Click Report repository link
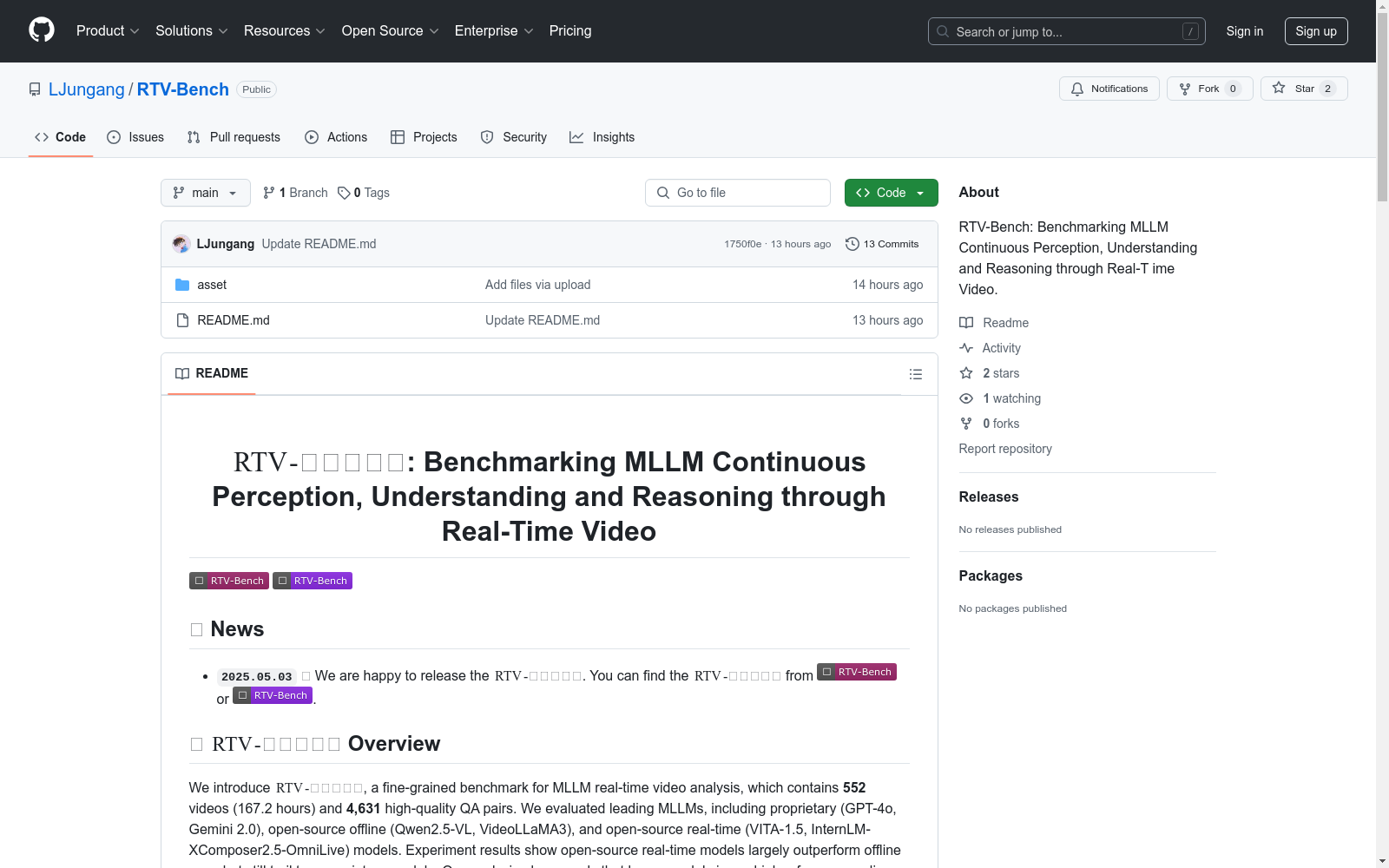The width and height of the screenshot is (1389, 868). pos(1005,449)
